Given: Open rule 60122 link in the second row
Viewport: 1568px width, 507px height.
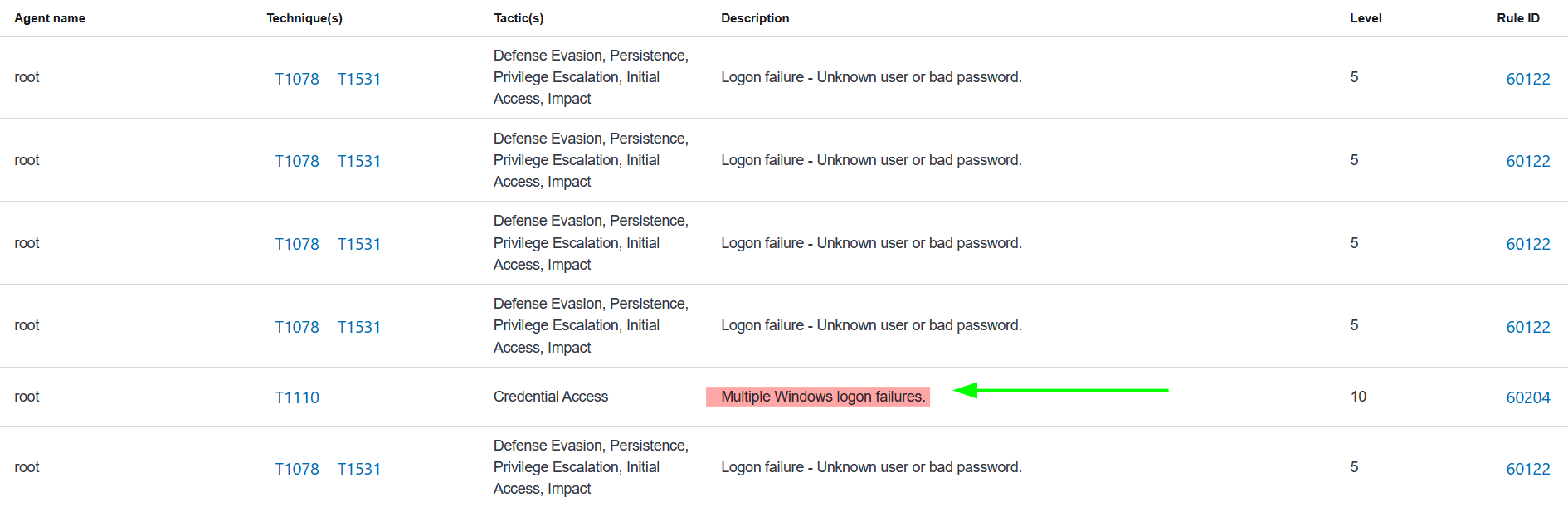Looking at the screenshot, I should [1527, 161].
